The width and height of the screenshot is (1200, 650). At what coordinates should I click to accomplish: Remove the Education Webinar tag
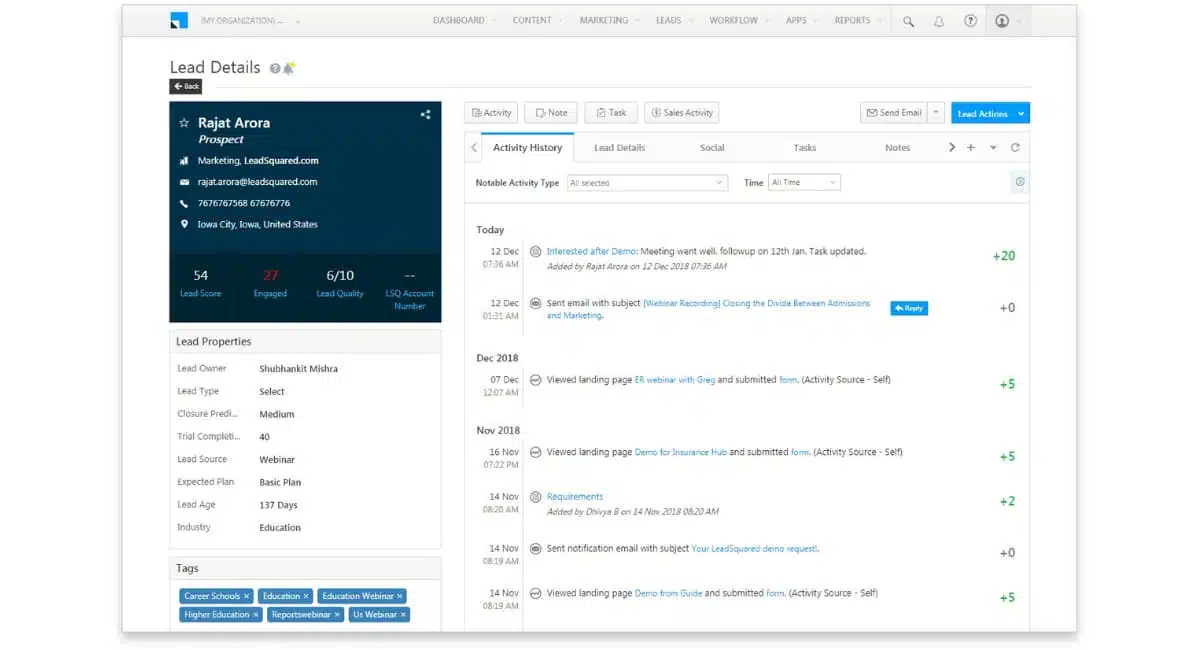tap(400, 596)
